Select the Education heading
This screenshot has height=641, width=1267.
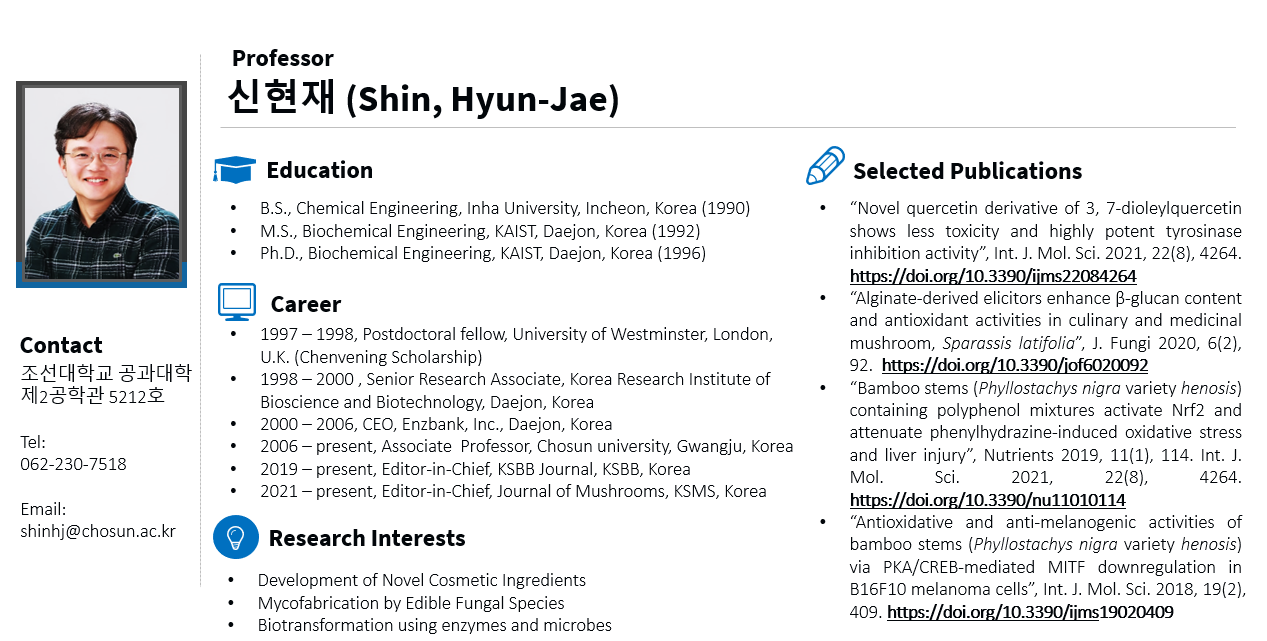[x=320, y=170]
